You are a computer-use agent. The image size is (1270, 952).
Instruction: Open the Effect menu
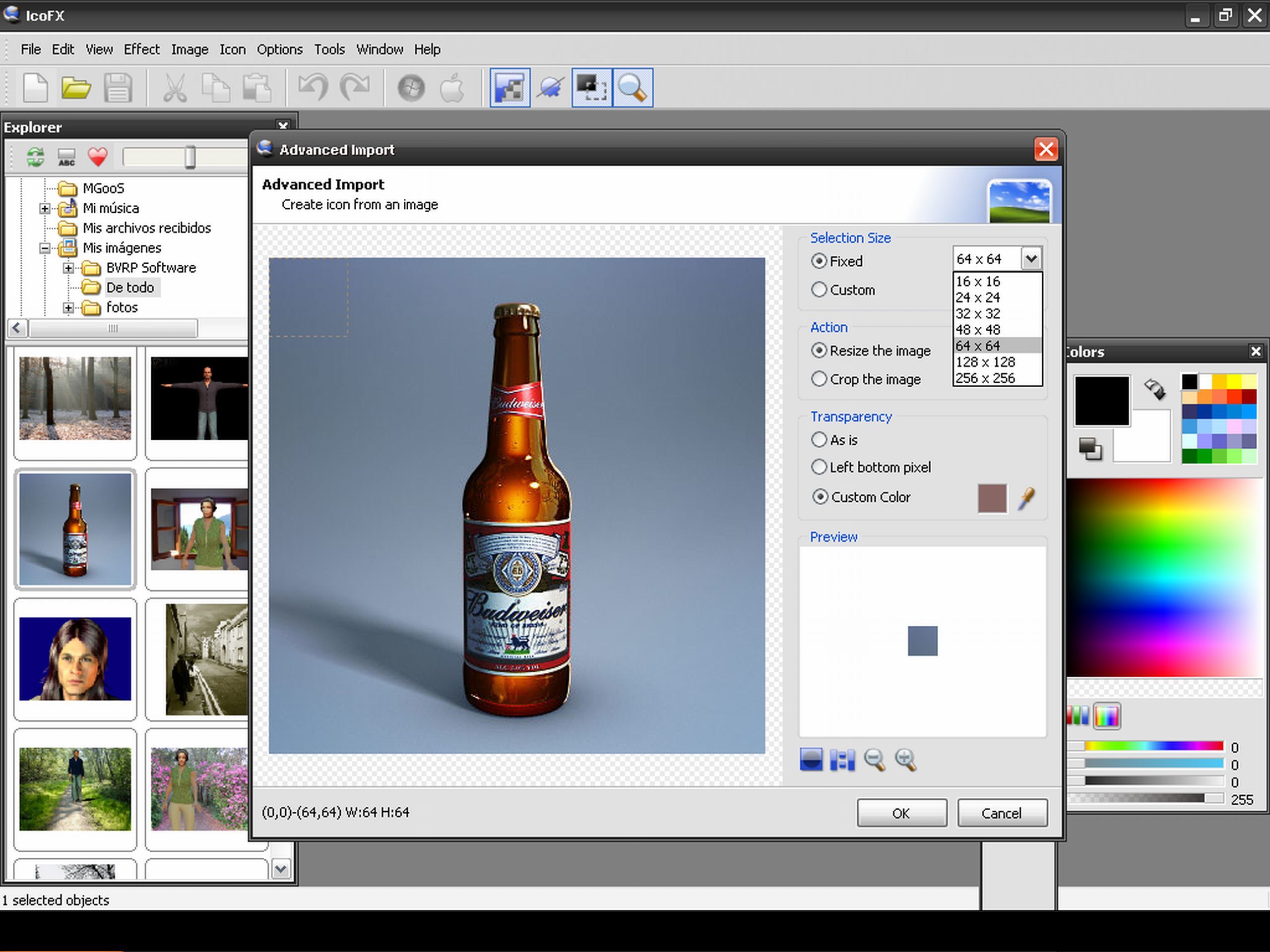click(142, 50)
